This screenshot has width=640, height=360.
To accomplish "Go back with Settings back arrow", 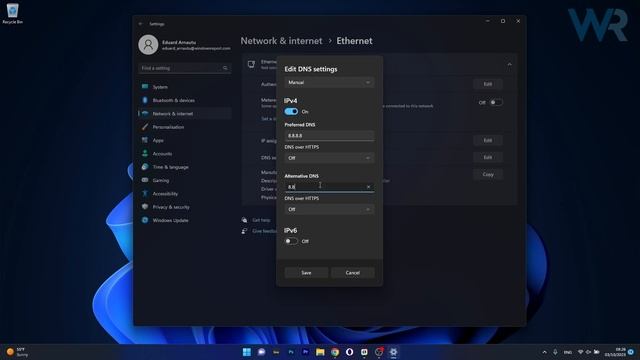I will pyautogui.click(x=141, y=24).
